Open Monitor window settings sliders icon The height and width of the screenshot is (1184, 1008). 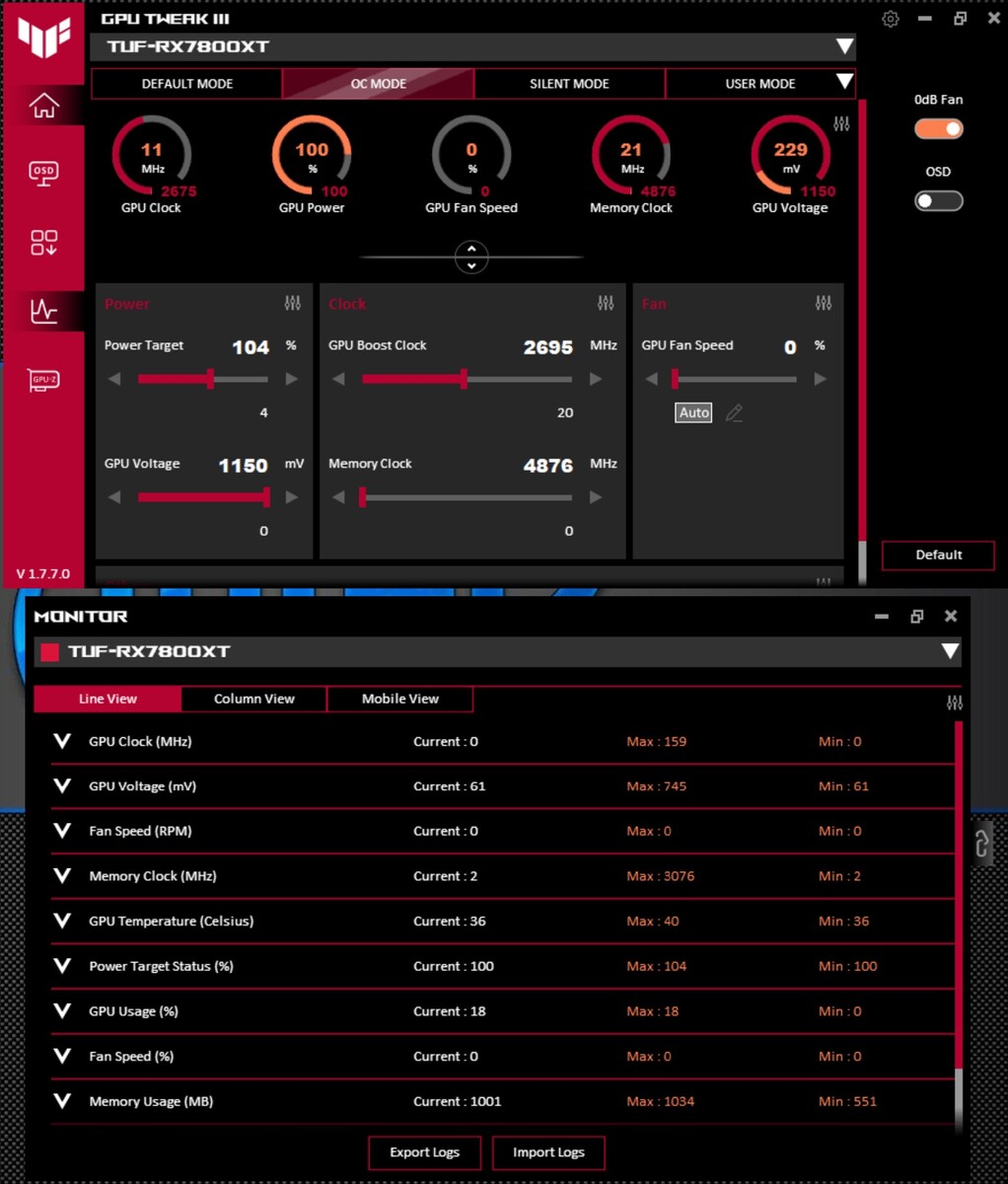point(955,703)
